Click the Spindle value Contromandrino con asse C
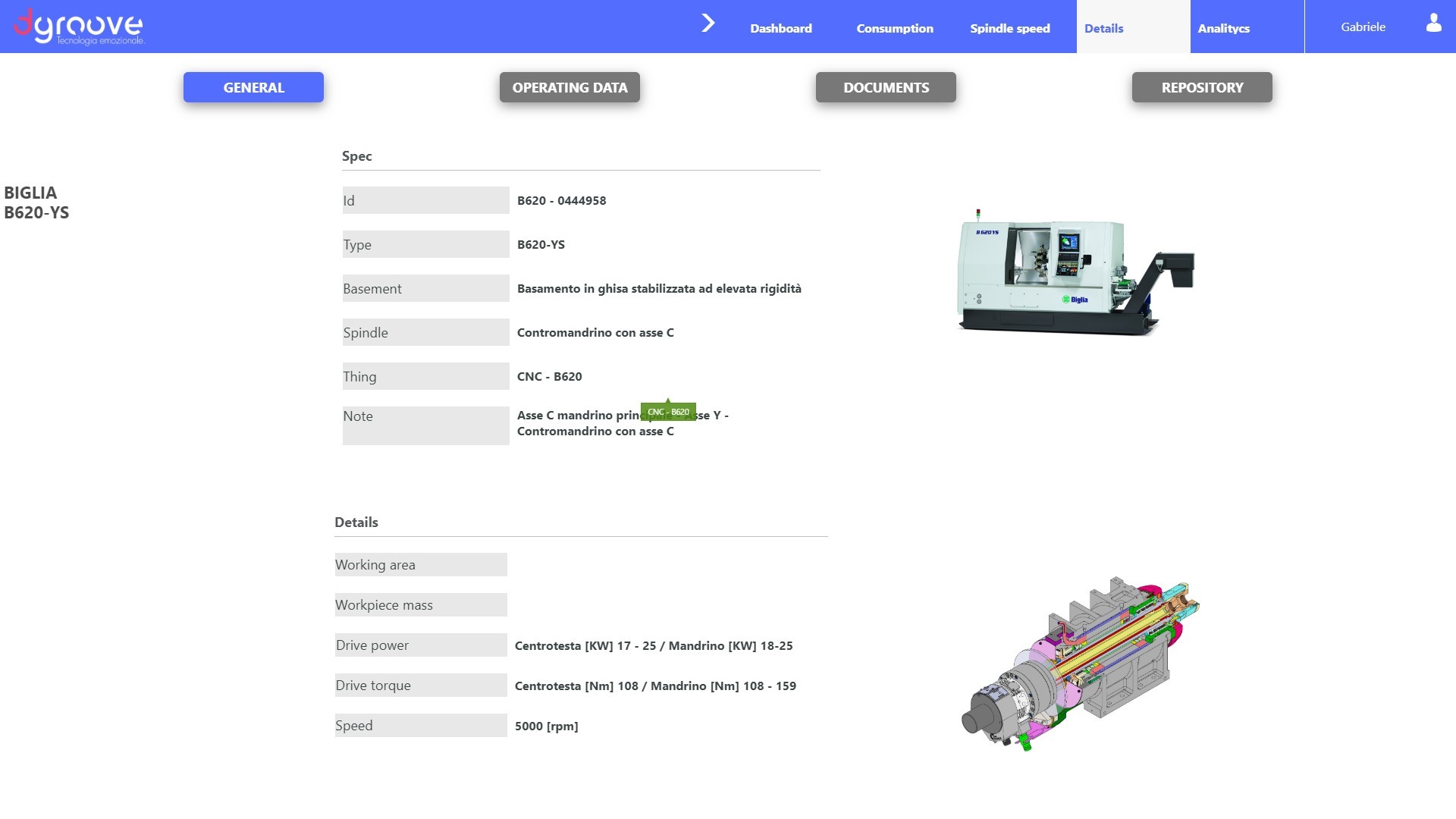Viewport: 1456px width, 819px height. tap(595, 332)
